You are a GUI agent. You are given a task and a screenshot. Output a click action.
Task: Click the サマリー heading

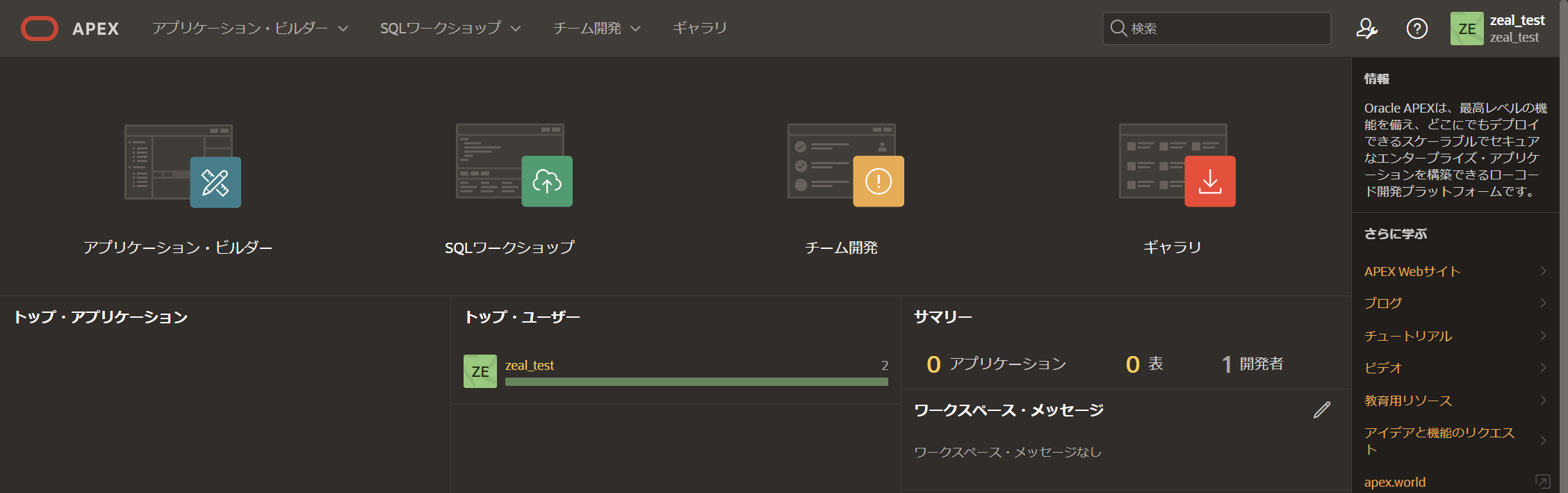(942, 317)
